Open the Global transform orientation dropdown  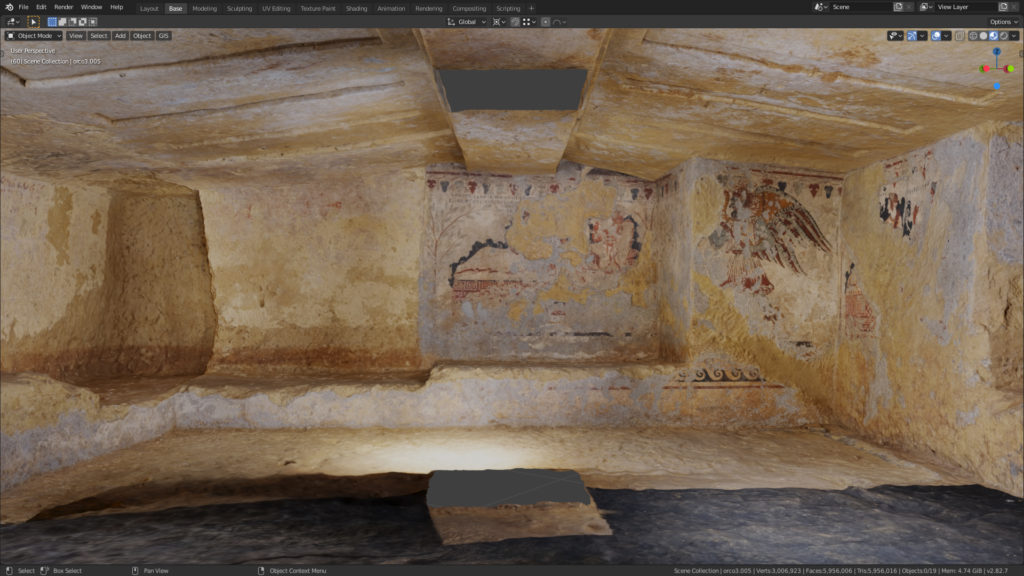467,22
